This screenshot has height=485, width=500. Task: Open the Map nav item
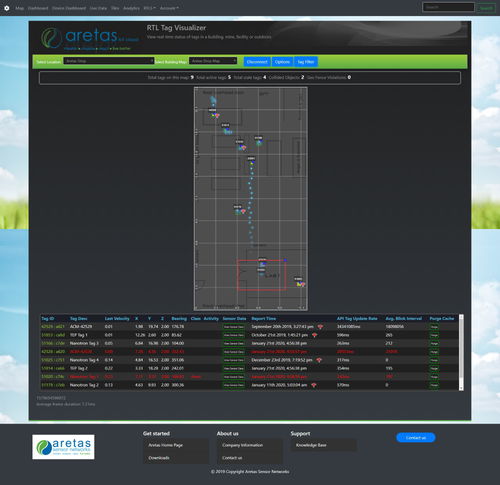coord(20,8)
